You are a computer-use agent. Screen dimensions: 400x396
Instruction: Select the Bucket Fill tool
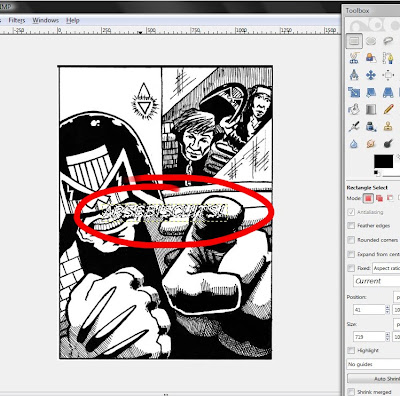(x=354, y=109)
